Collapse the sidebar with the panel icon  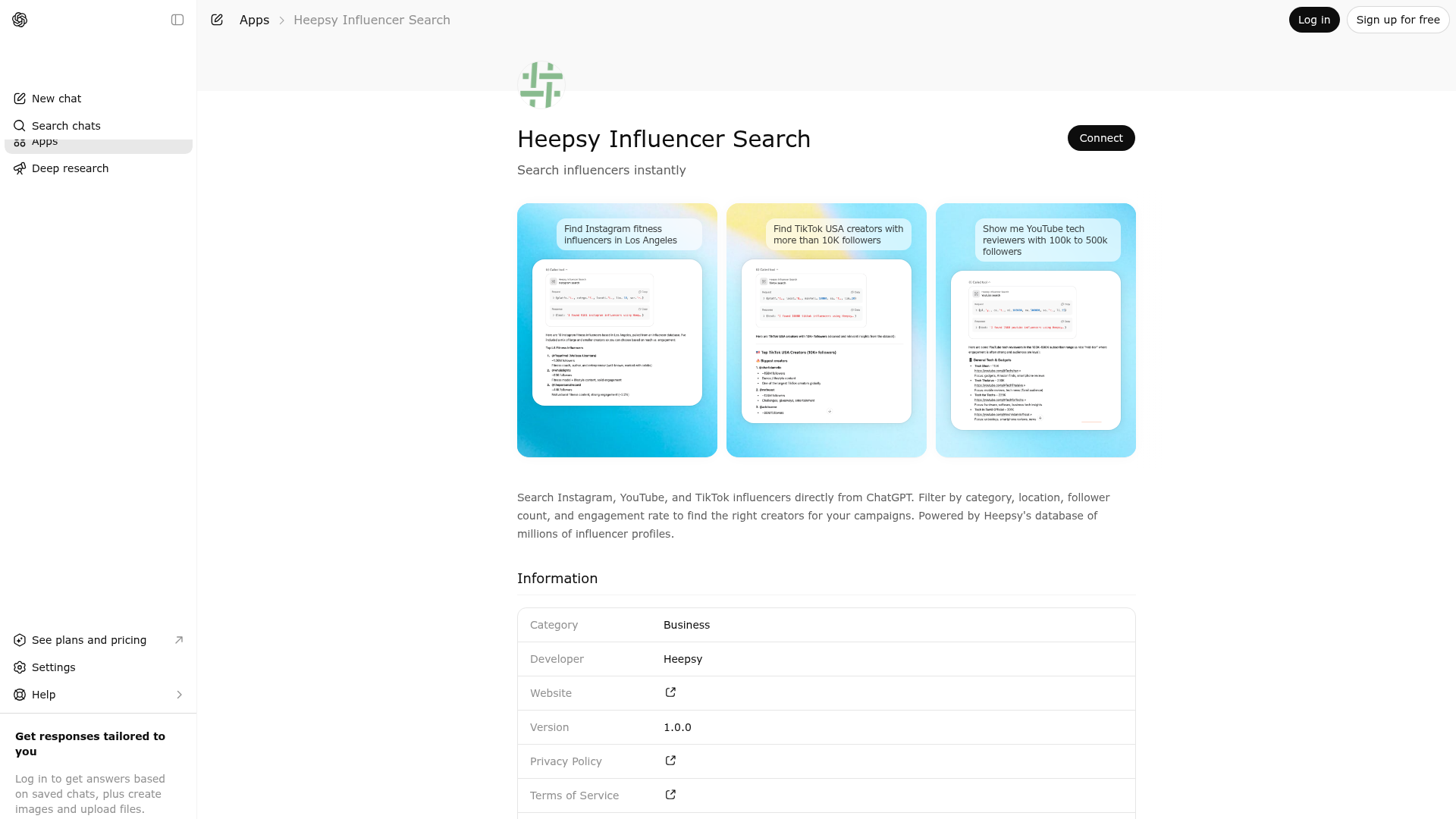pos(177,20)
